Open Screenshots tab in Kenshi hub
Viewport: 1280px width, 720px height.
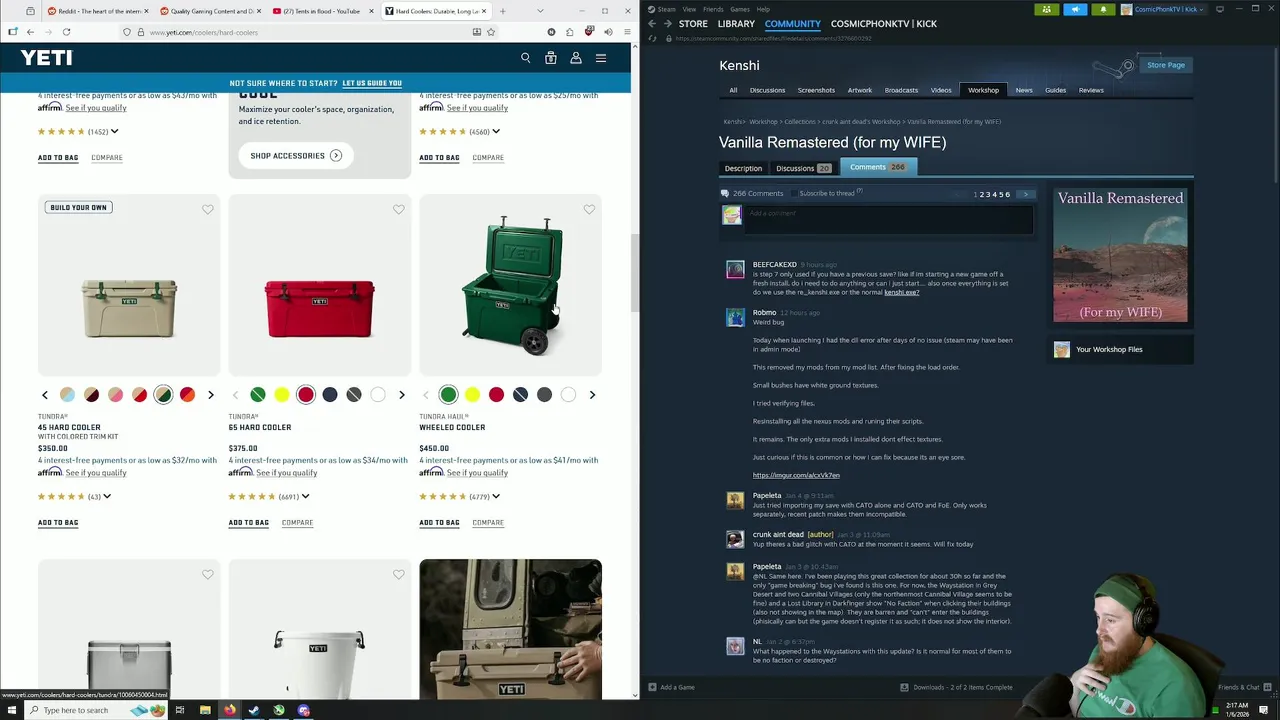(x=816, y=90)
